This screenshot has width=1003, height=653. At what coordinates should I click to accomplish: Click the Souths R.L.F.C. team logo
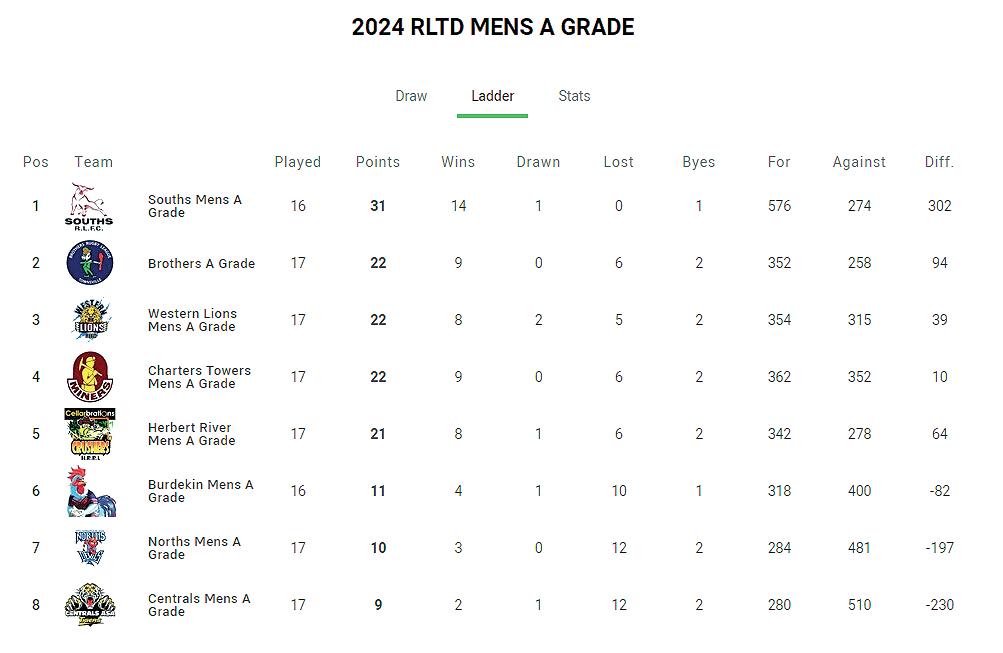click(x=90, y=207)
